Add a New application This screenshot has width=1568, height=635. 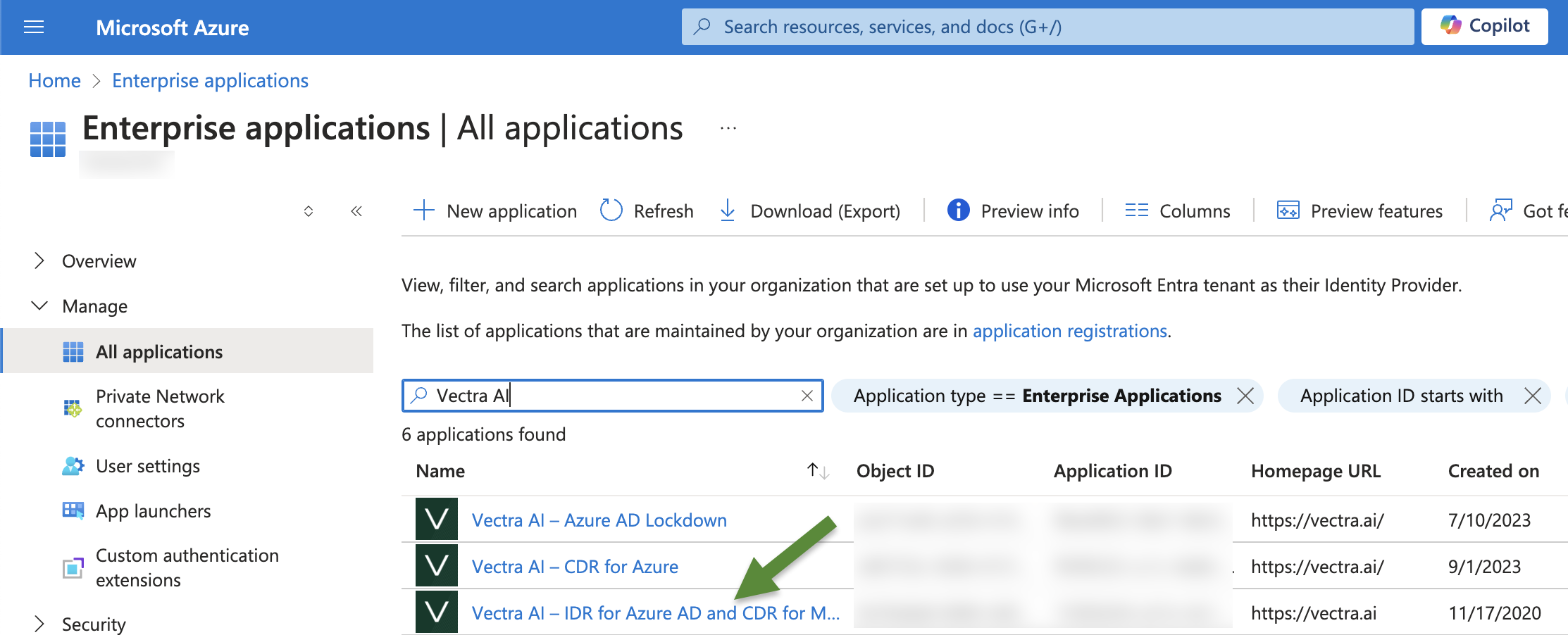point(494,210)
